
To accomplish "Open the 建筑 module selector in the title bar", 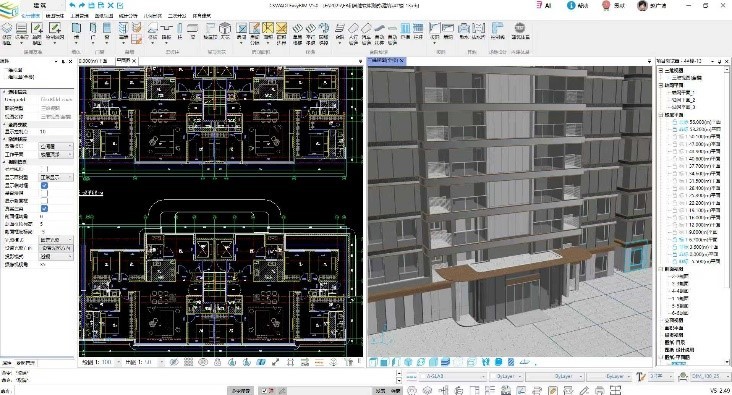I will tap(40, 5).
